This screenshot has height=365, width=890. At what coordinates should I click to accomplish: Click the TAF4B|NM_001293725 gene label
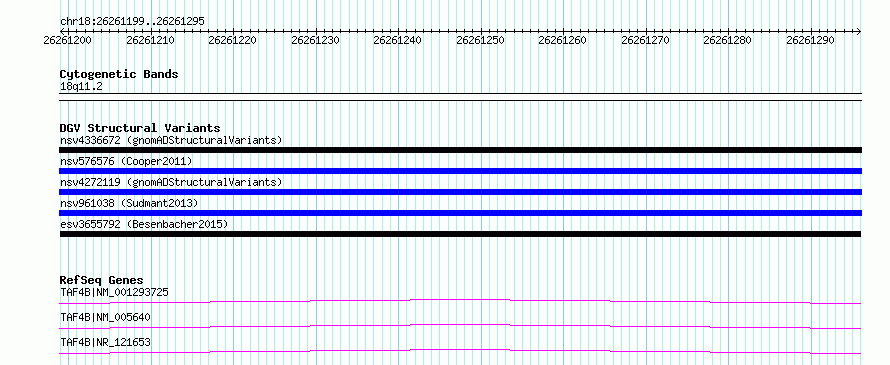114,292
